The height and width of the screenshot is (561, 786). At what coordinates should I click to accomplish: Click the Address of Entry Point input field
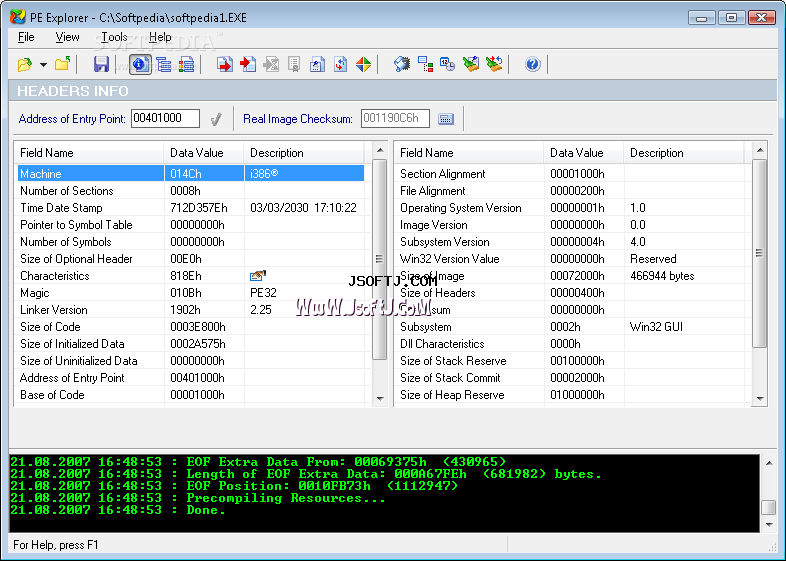point(165,118)
